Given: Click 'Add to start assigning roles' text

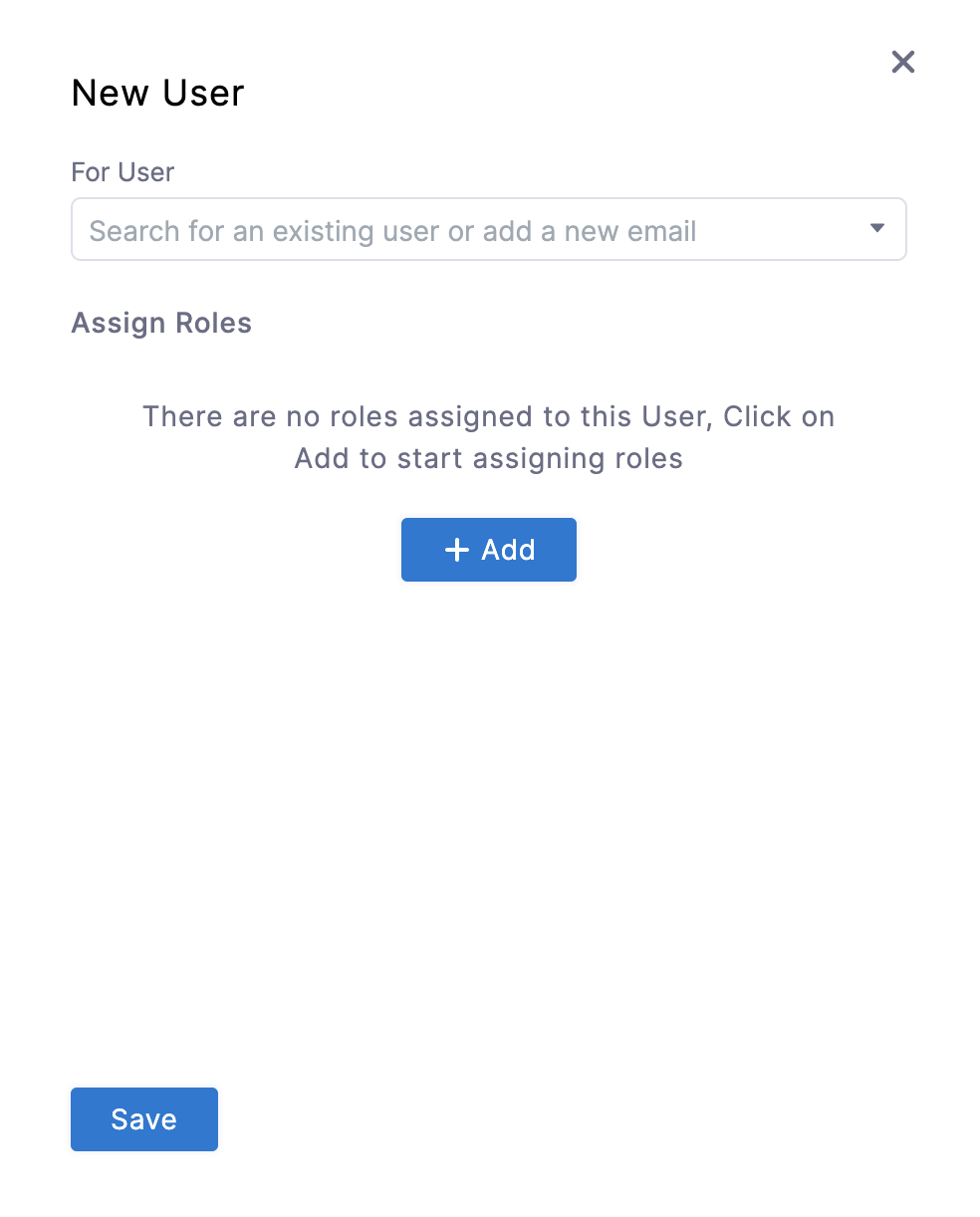Looking at the screenshot, I should pyautogui.click(x=488, y=458).
